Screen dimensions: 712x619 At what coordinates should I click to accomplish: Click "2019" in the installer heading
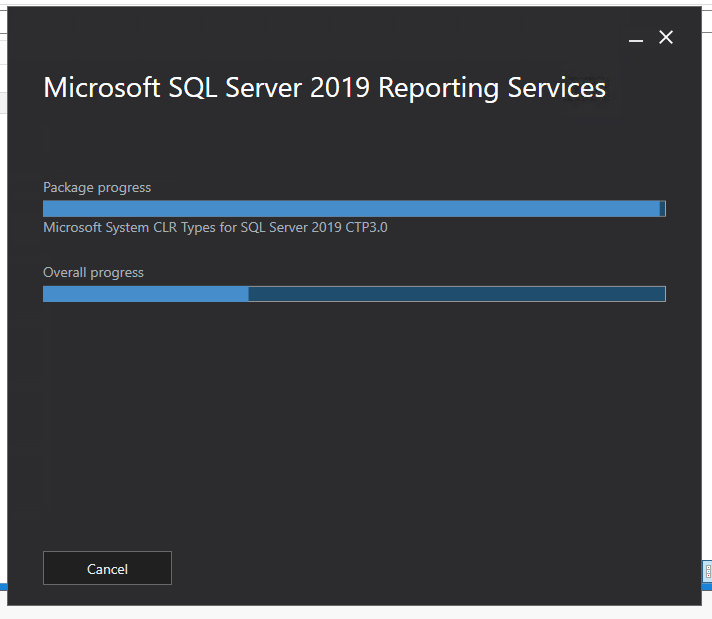point(341,88)
